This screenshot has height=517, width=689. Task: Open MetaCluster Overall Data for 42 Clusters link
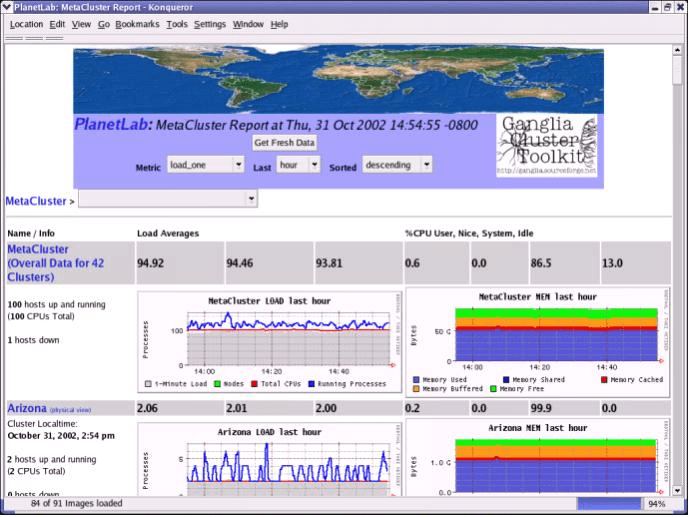tap(56, 263)
